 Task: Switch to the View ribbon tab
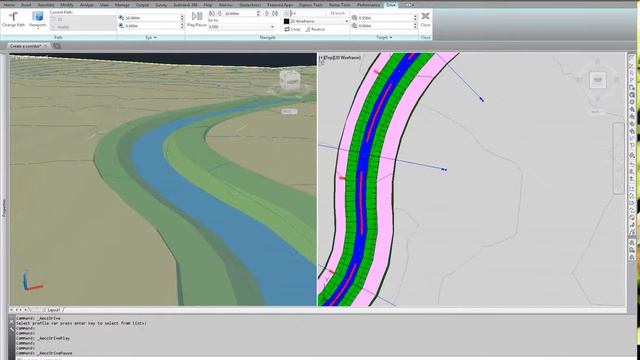pos(104,5)
